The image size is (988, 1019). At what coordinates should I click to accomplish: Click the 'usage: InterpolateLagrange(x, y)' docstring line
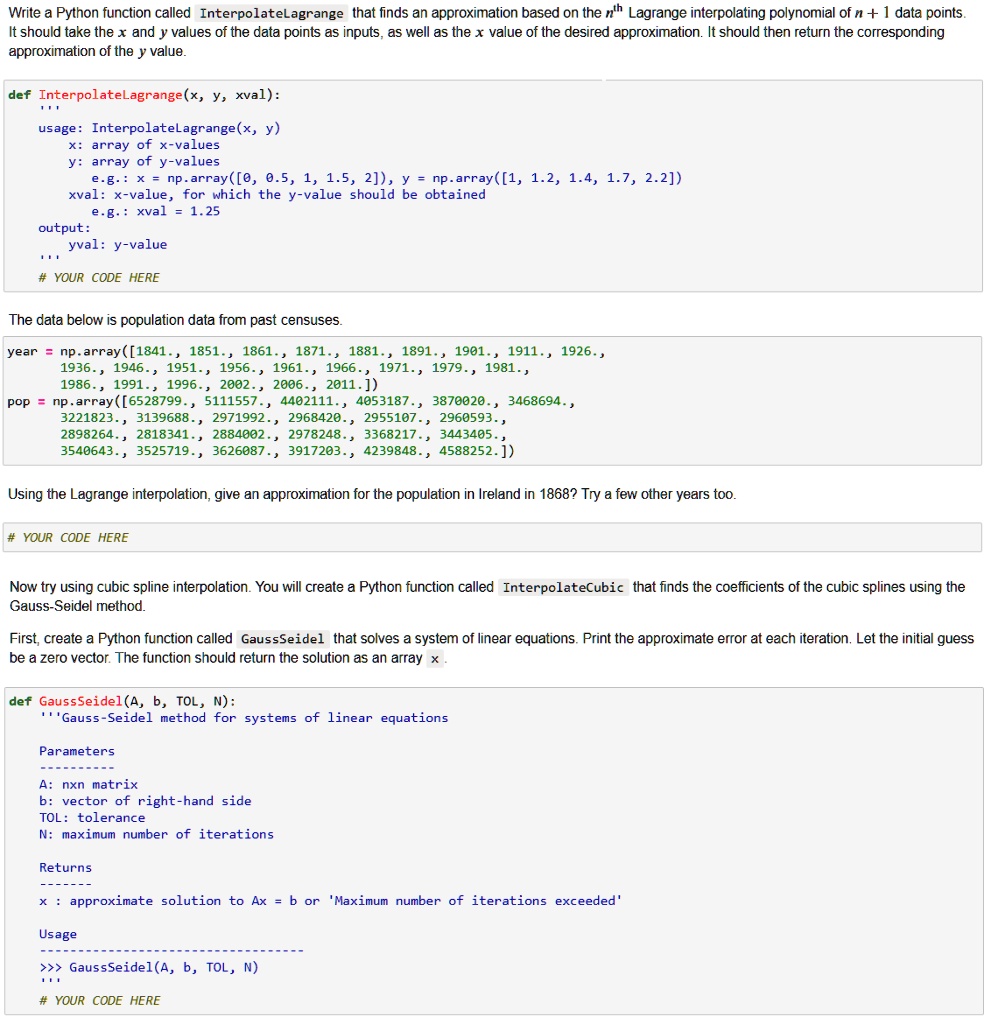(x=159, y=129)
